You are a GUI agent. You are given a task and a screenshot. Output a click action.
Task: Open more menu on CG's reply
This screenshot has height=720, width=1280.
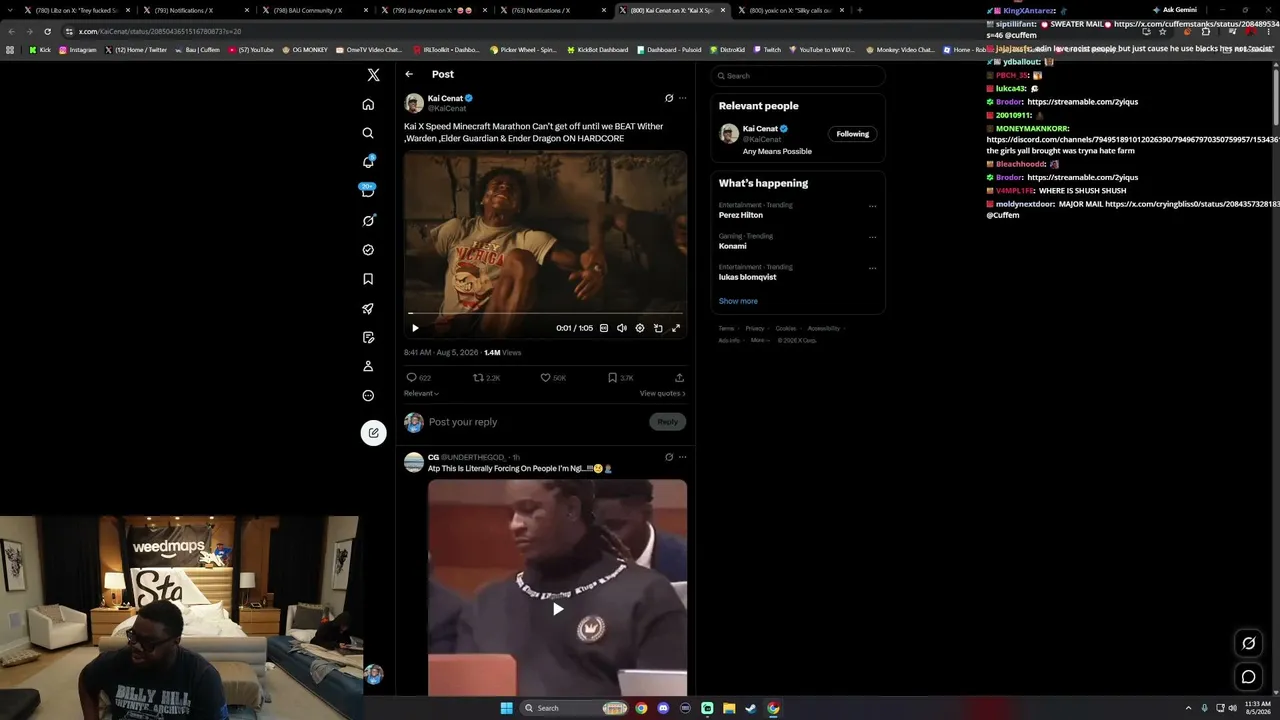pos(683,457)
